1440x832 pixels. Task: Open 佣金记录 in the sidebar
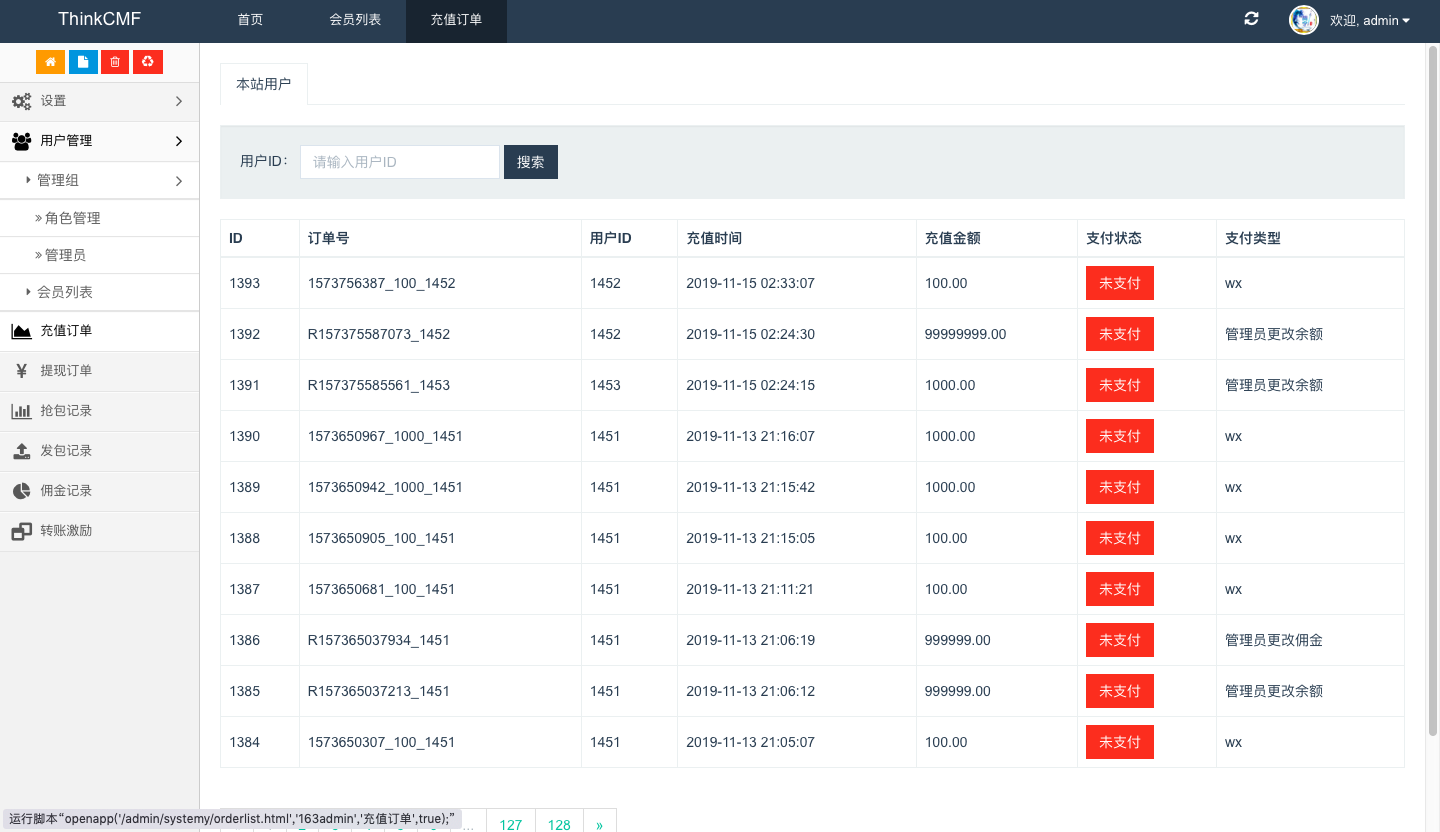click(66, 491)
